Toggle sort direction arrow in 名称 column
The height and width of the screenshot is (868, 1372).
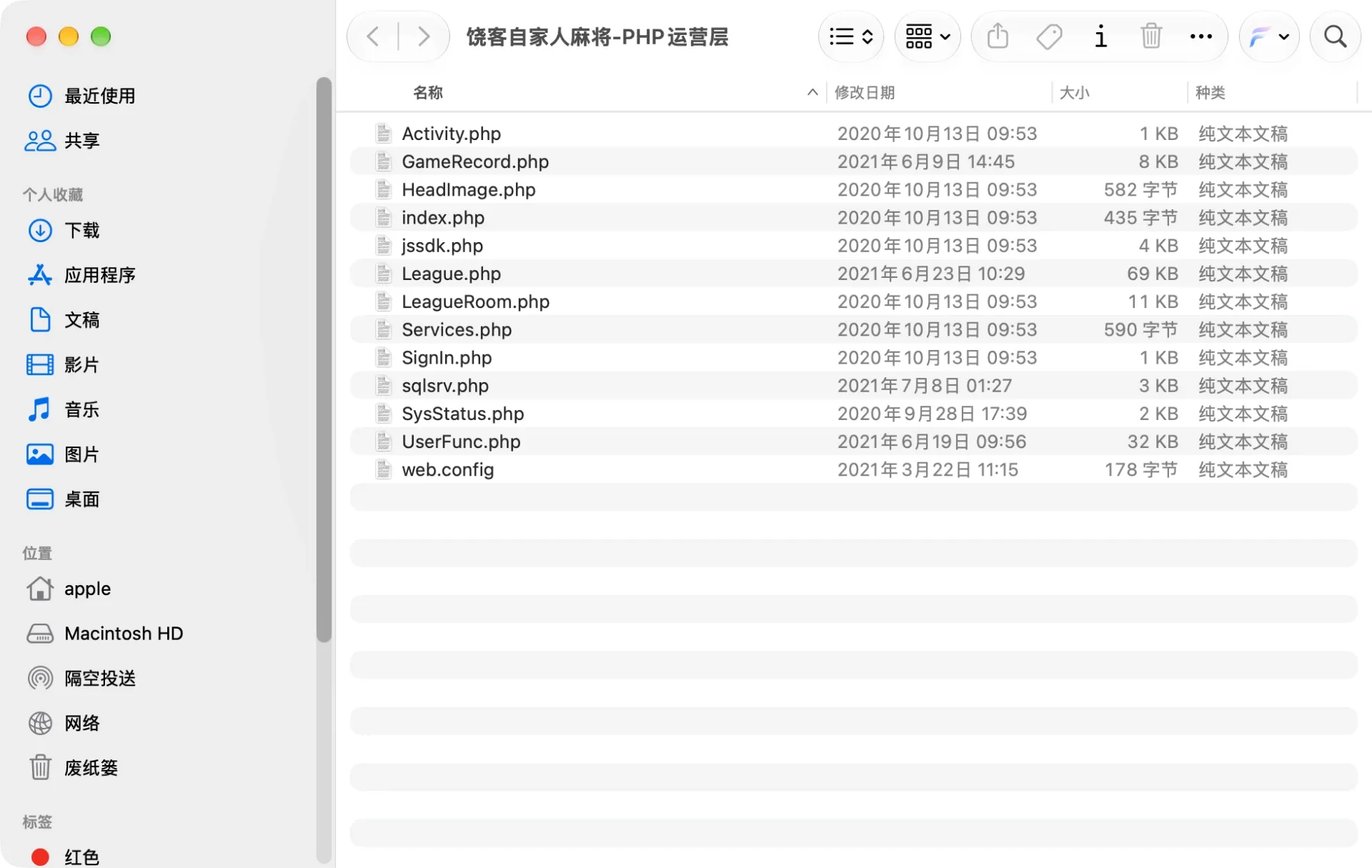812,92
